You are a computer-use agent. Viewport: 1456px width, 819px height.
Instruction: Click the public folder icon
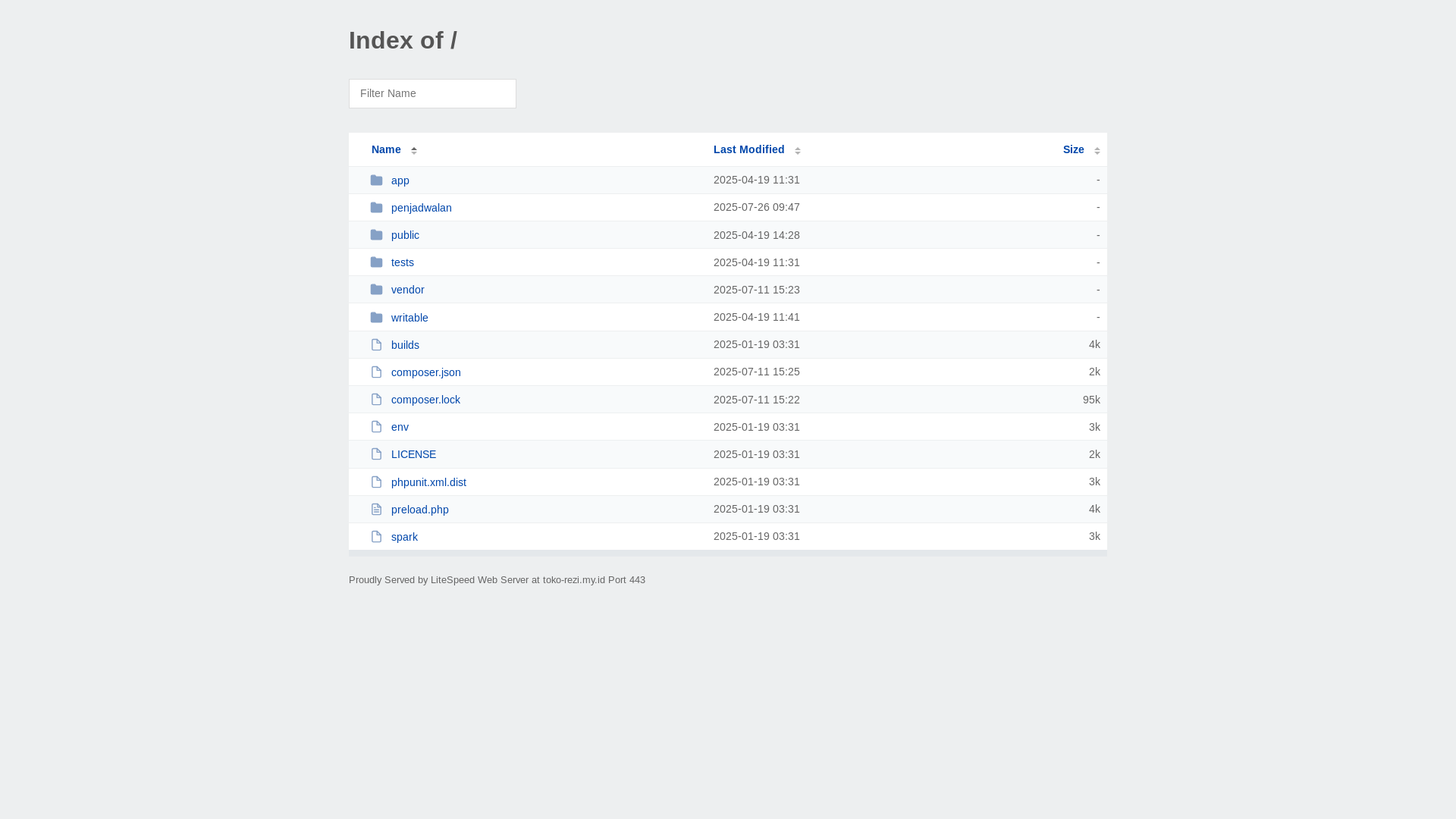point(376,235)
